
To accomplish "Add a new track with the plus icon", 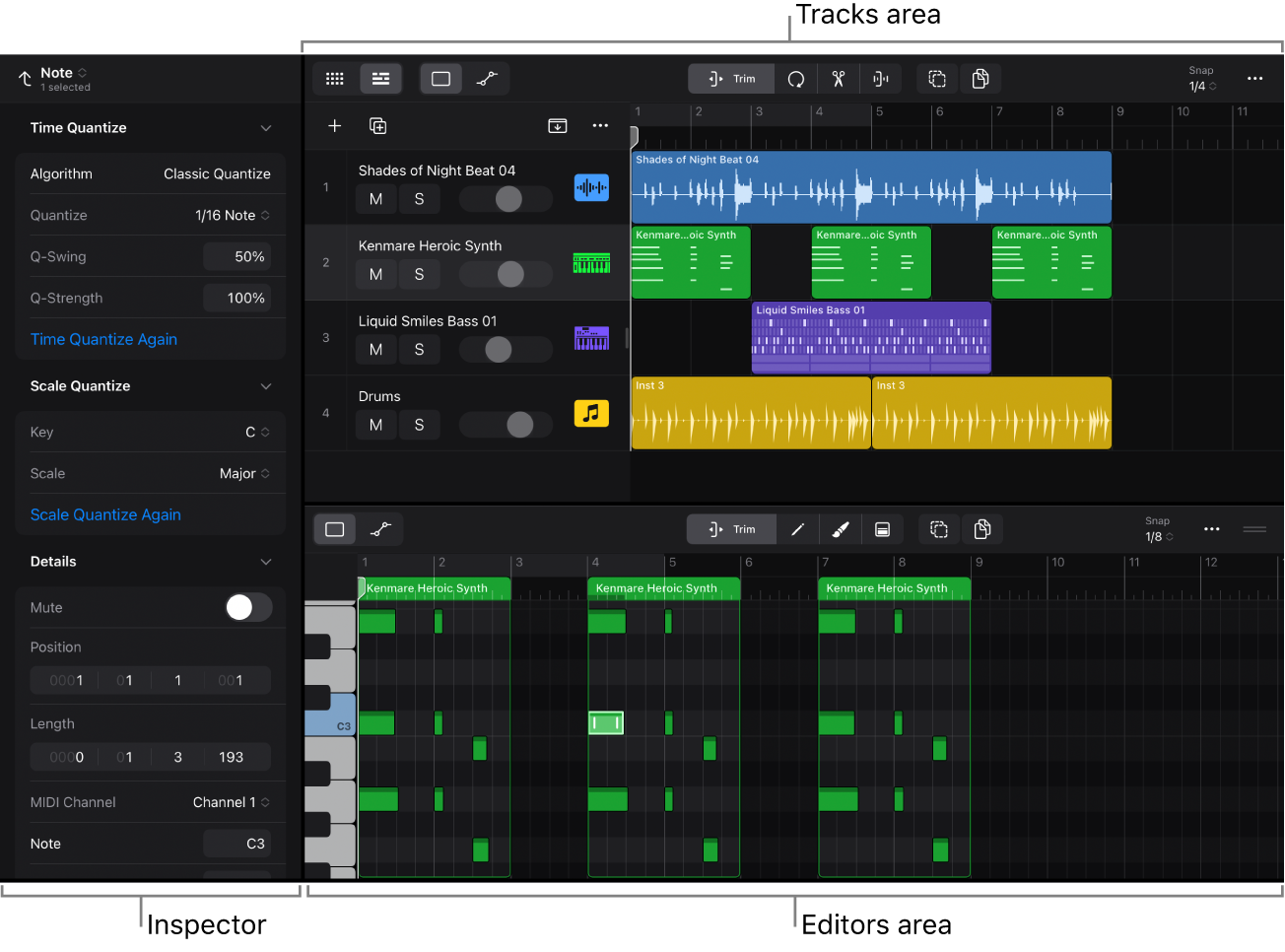I will click(334, 126).
